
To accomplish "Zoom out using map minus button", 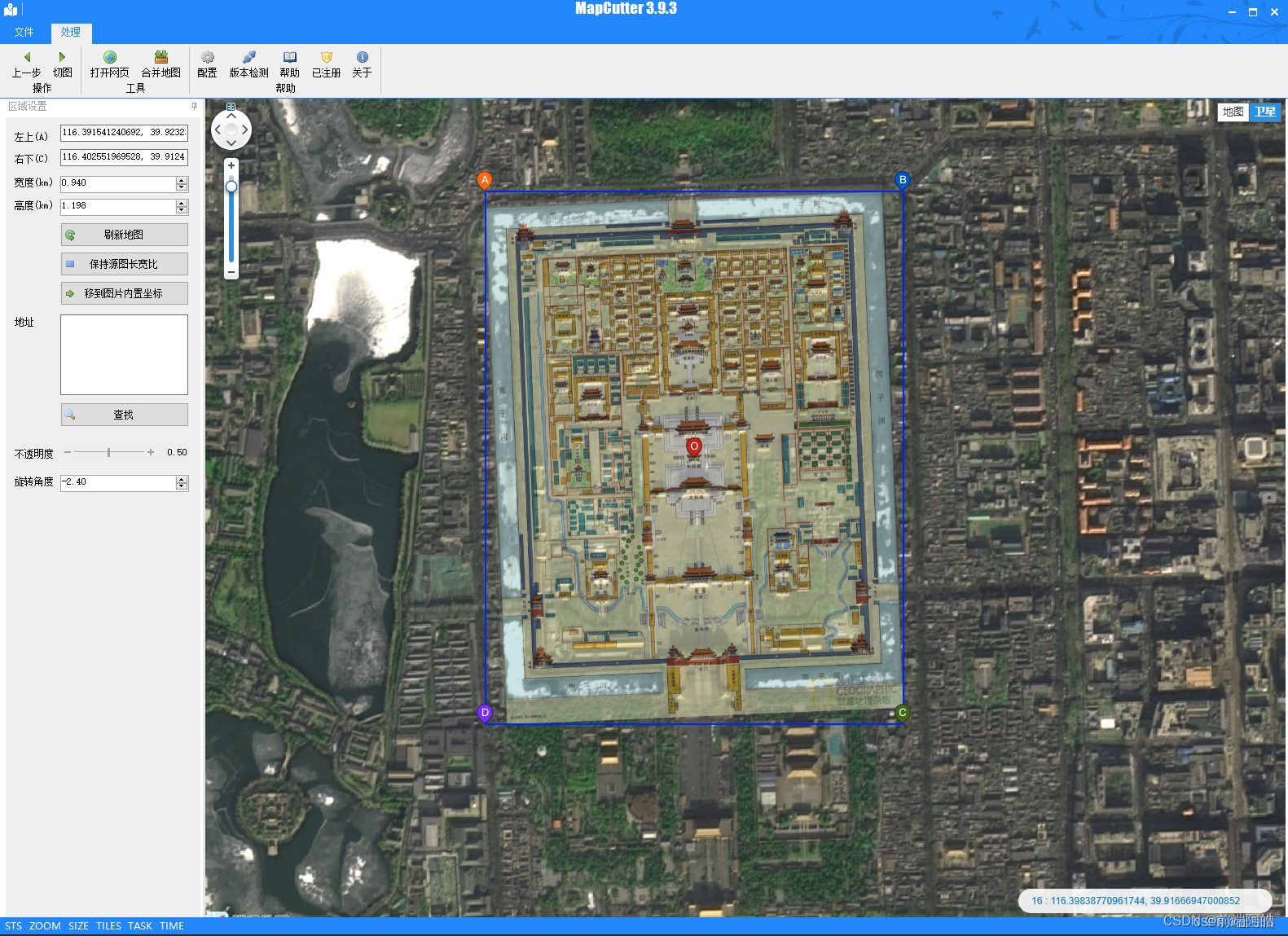I will click(x=231, y=272).
